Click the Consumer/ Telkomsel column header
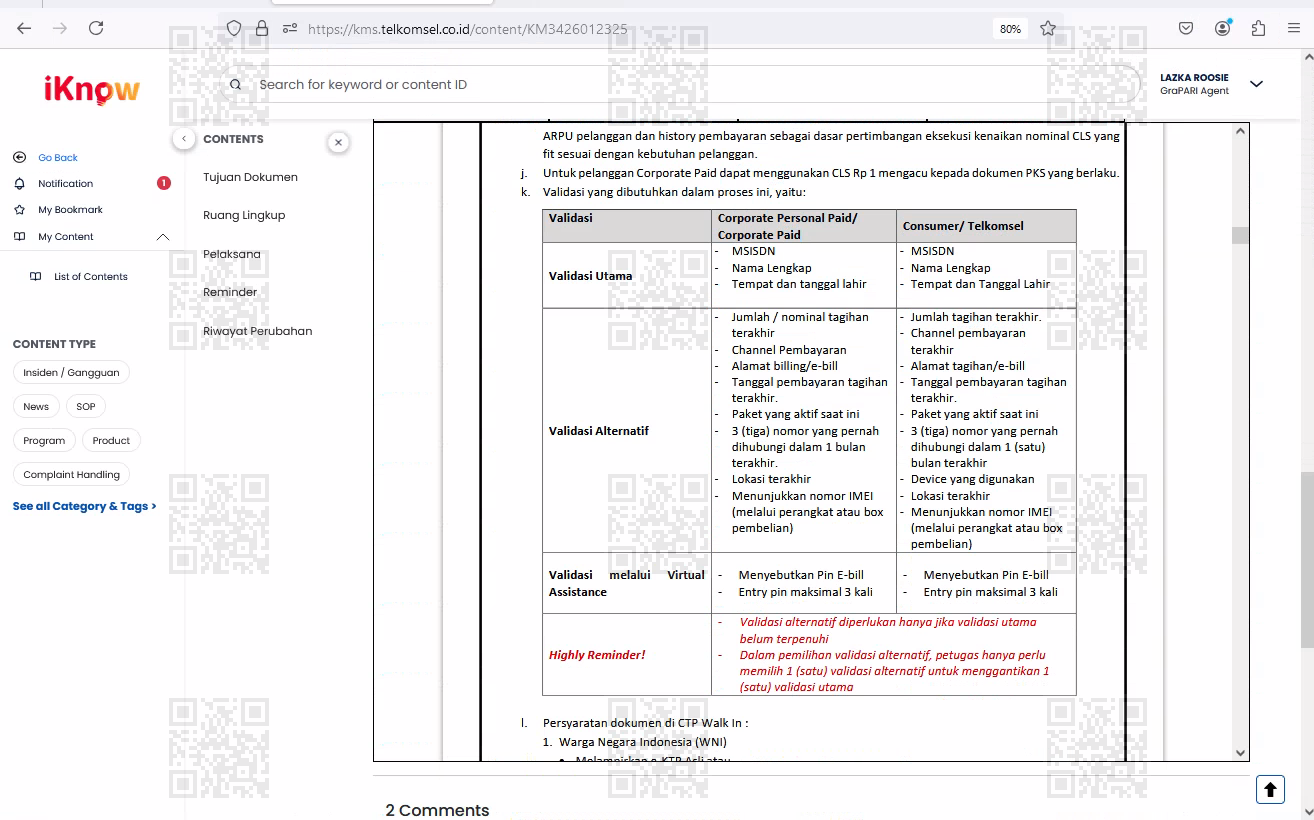This screenshot has height=820, width=1314. point(986,226)
